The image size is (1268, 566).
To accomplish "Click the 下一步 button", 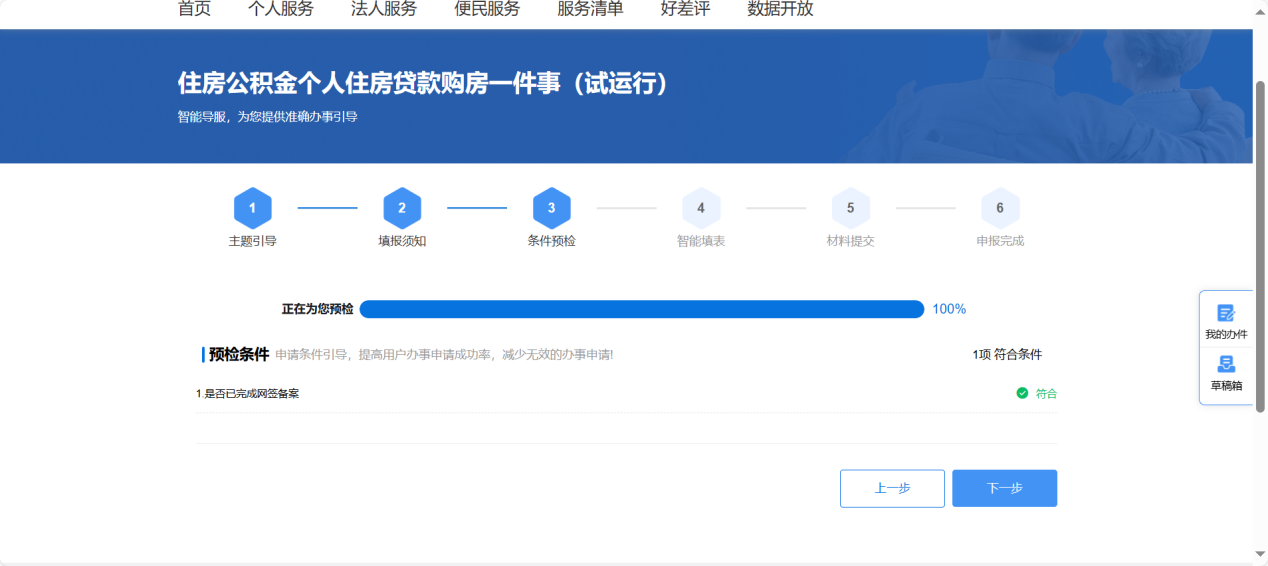I will pos(1004,488).
